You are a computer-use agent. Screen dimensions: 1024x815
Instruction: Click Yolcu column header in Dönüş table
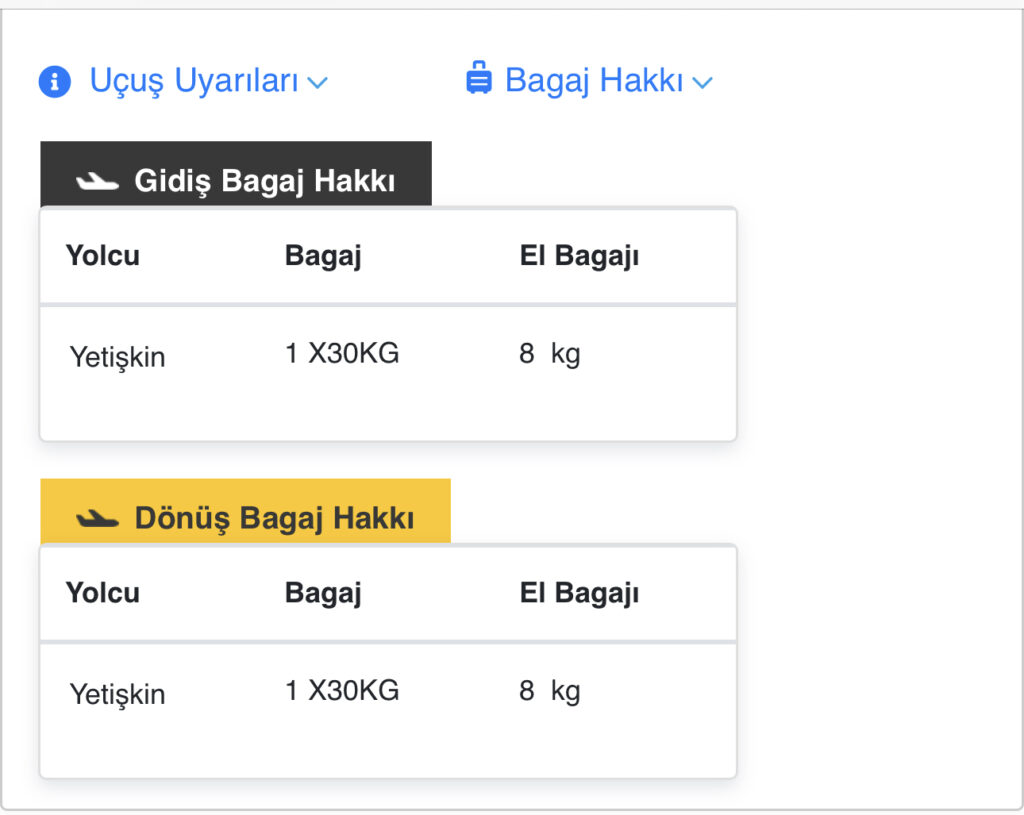(x=103, y=593)
